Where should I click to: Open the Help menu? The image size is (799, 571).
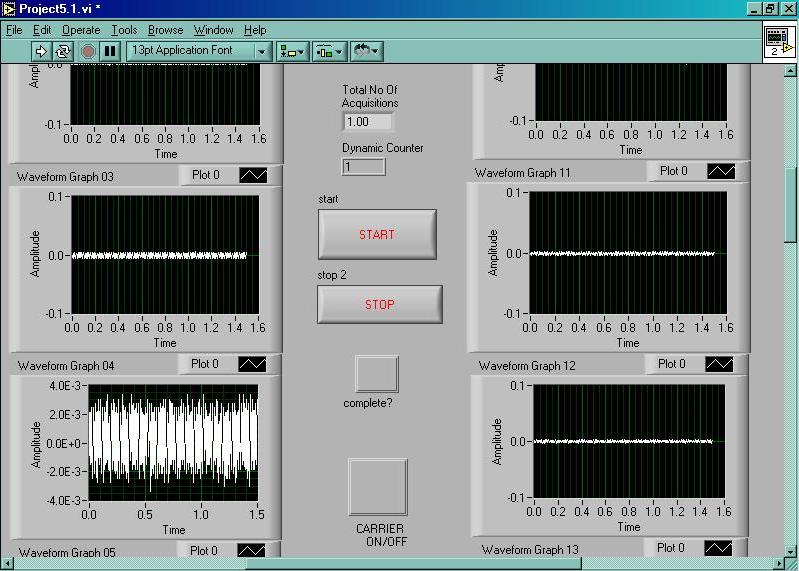255,30
